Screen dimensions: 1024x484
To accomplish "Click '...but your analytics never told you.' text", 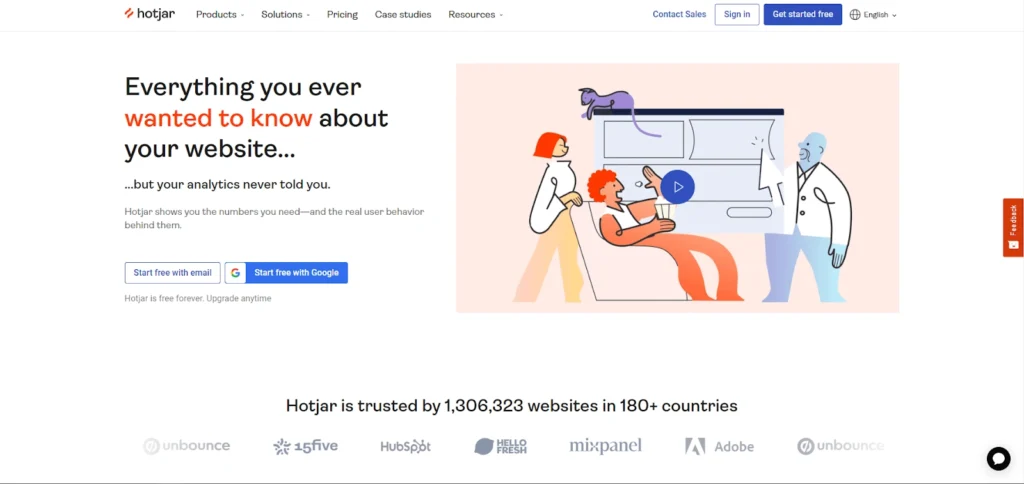I will tap(227, 185).
